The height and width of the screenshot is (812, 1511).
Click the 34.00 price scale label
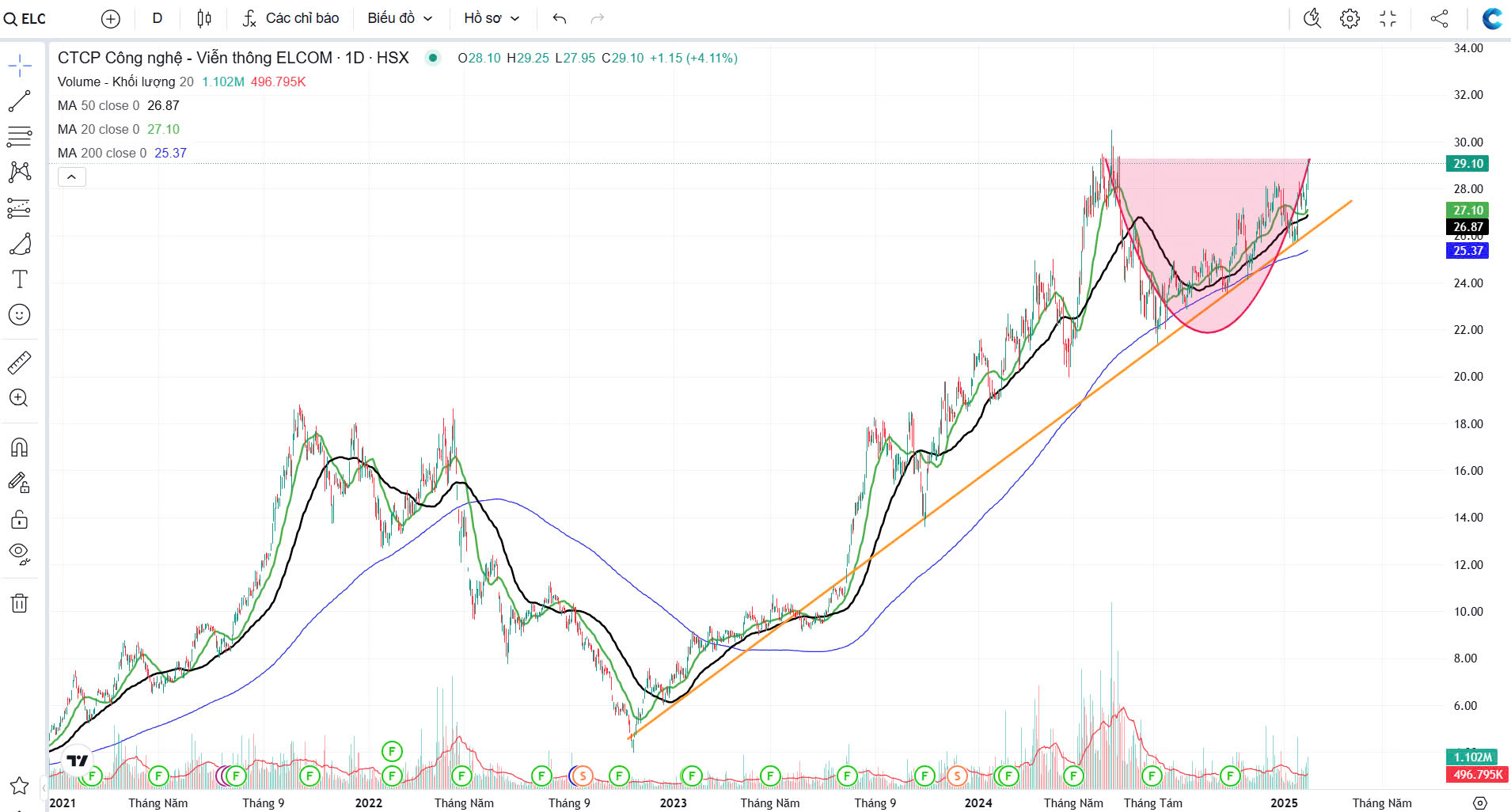click(x=1468, y=48)
